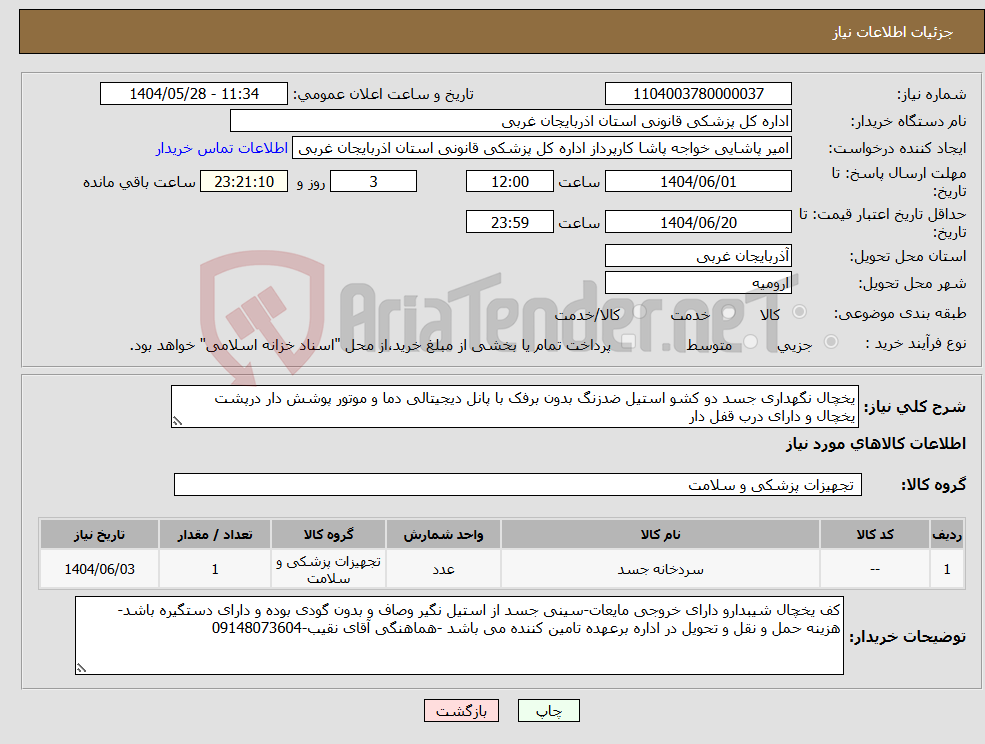Image resolution: width=985 pixels, height=744 pixels.
Task: Select the Islamic treasury payment radio
Action: (629, 342)
